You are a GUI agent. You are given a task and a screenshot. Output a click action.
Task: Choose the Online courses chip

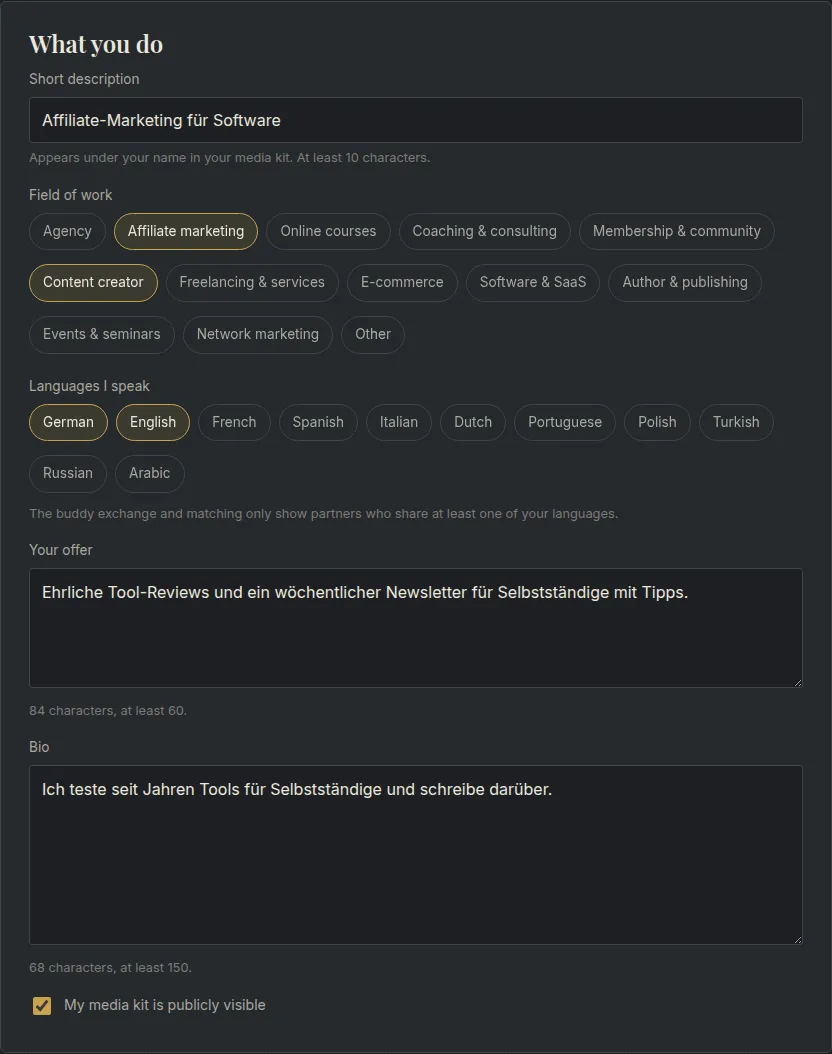328,231
